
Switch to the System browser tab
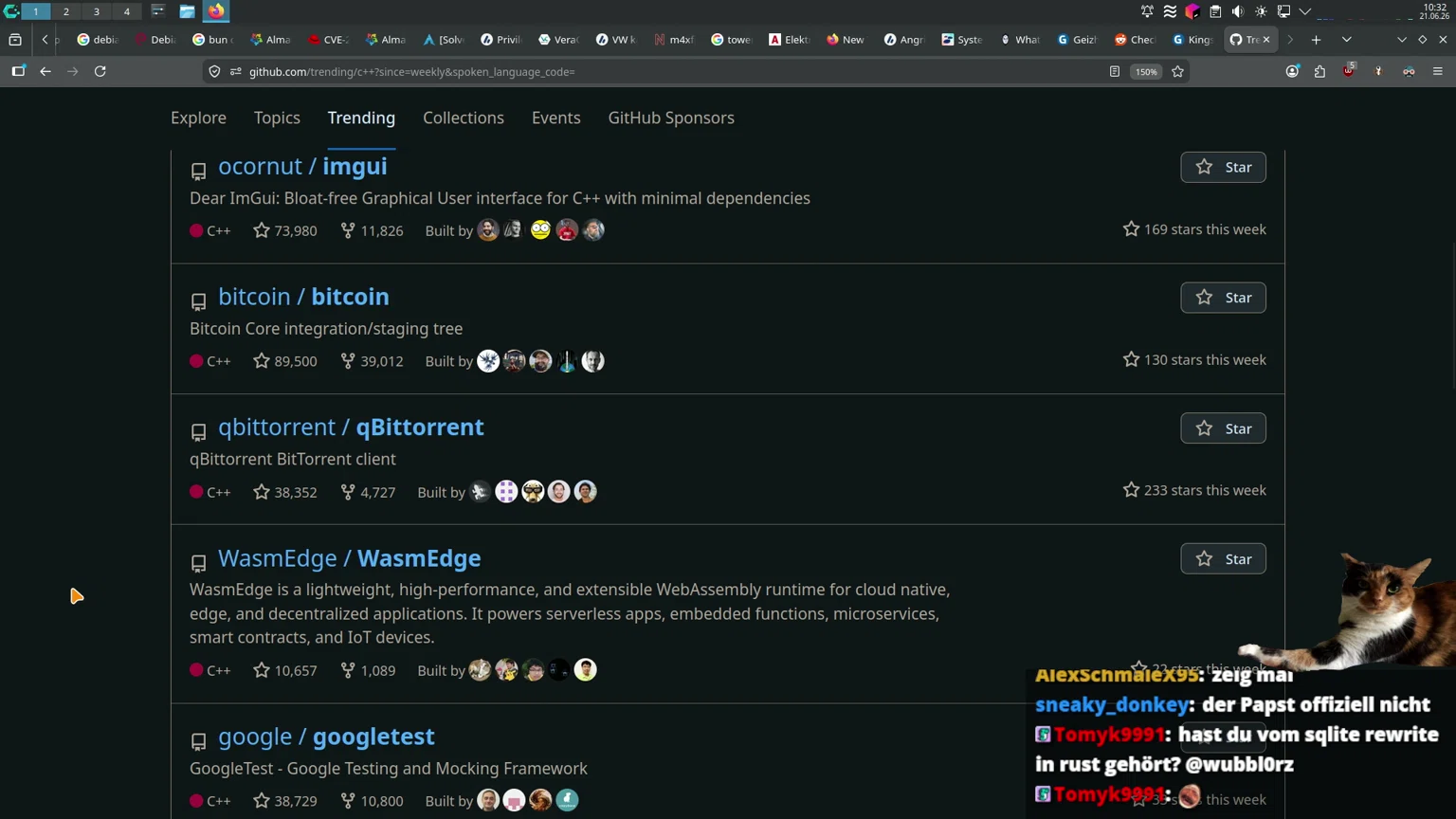coord(961,40)
